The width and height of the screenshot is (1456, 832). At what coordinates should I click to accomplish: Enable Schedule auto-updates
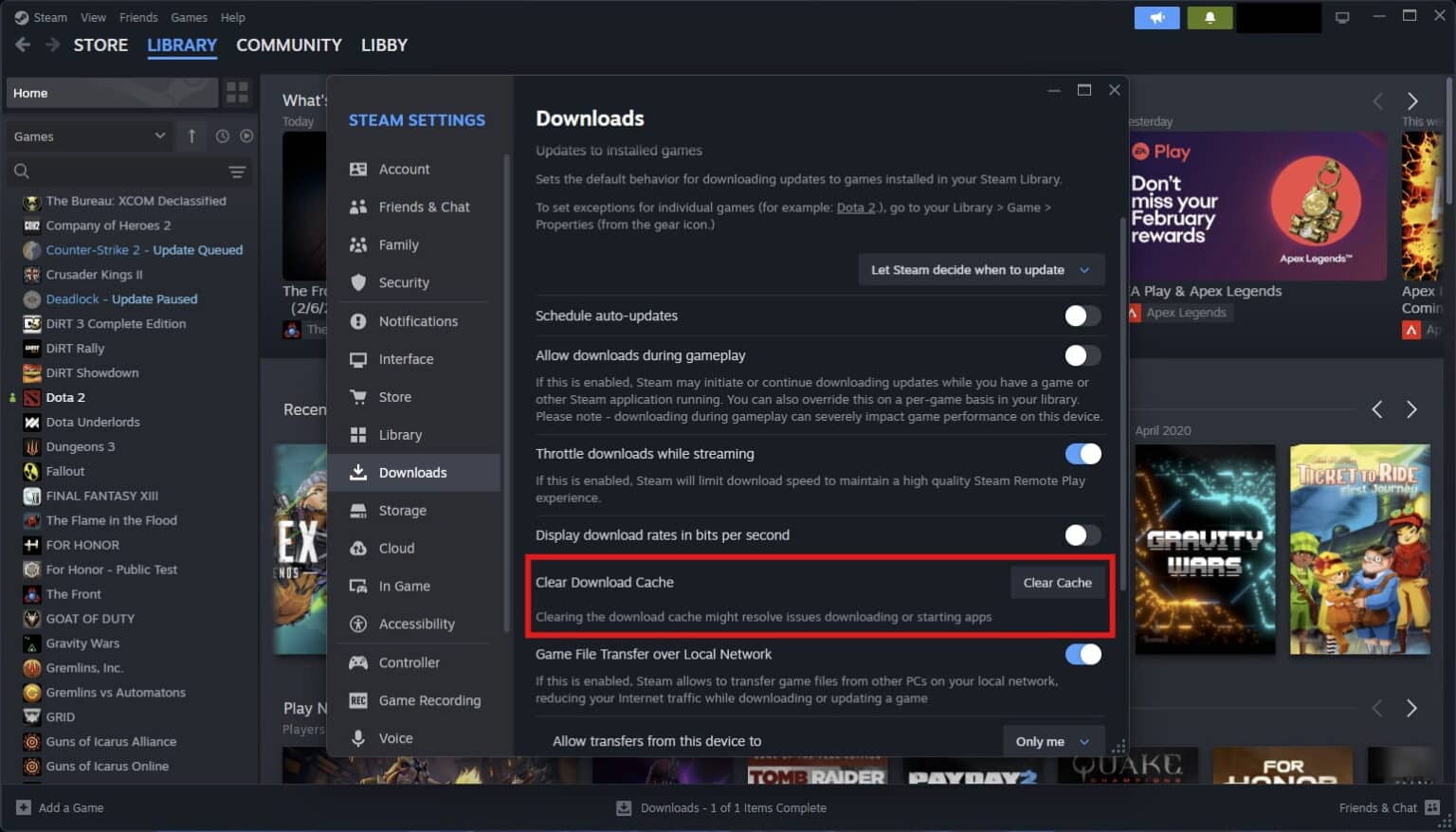pos(1081,316)
